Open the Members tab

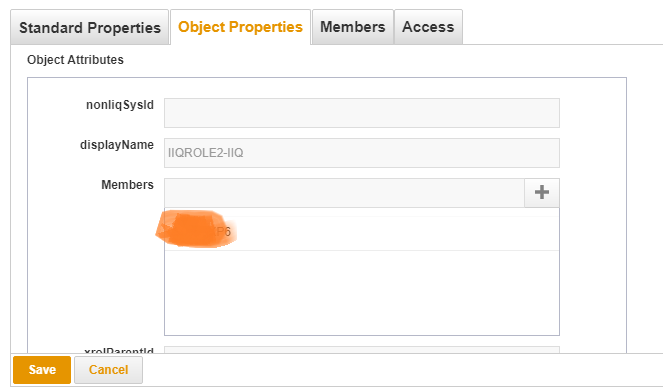[353, 27]
